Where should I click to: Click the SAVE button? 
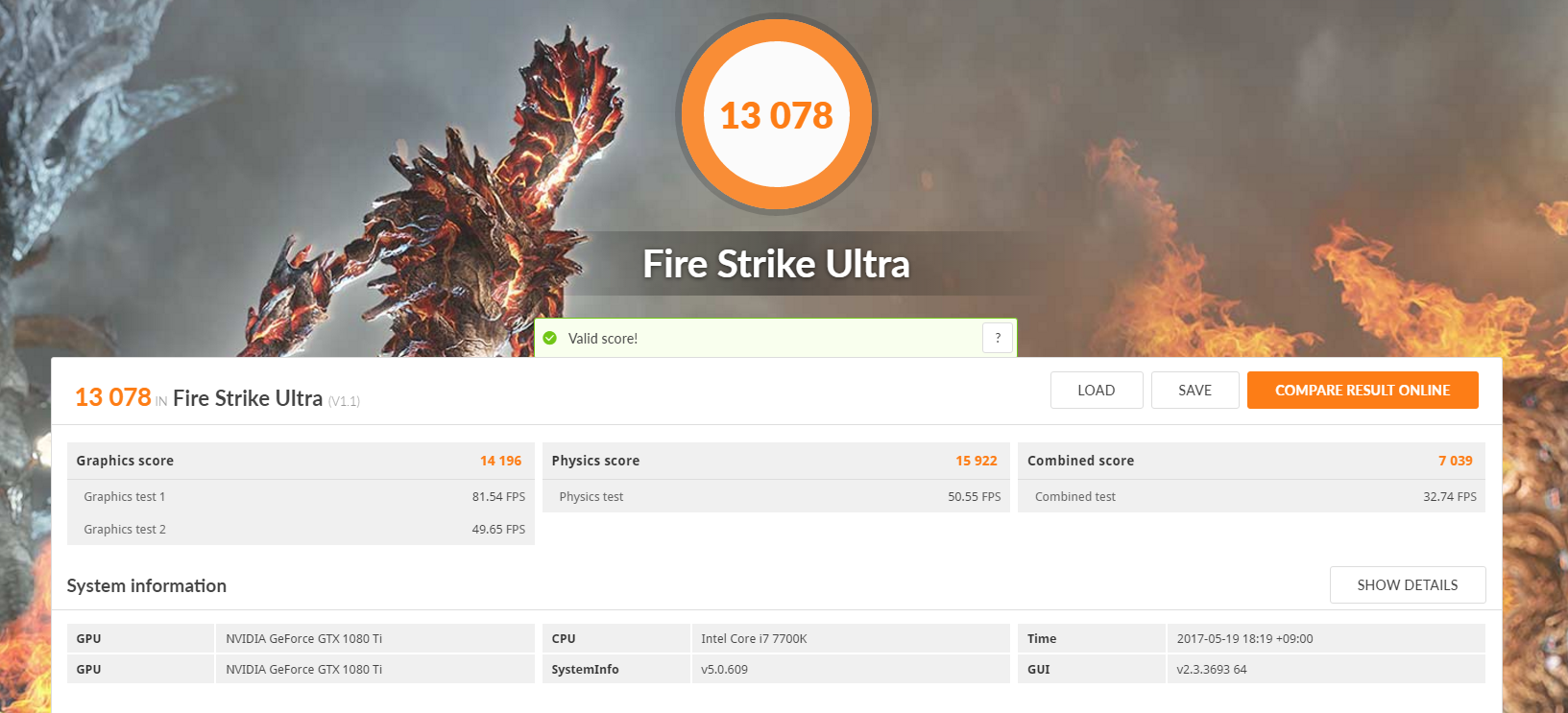pos(1195,391)
